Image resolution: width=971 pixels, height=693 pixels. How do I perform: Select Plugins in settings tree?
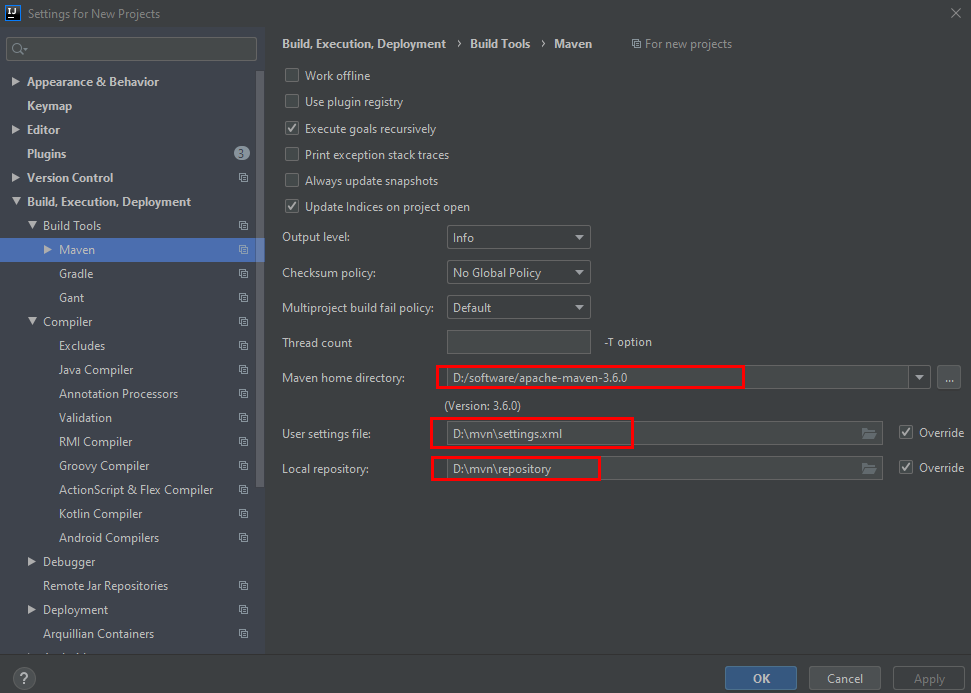[x=46, y=154]
